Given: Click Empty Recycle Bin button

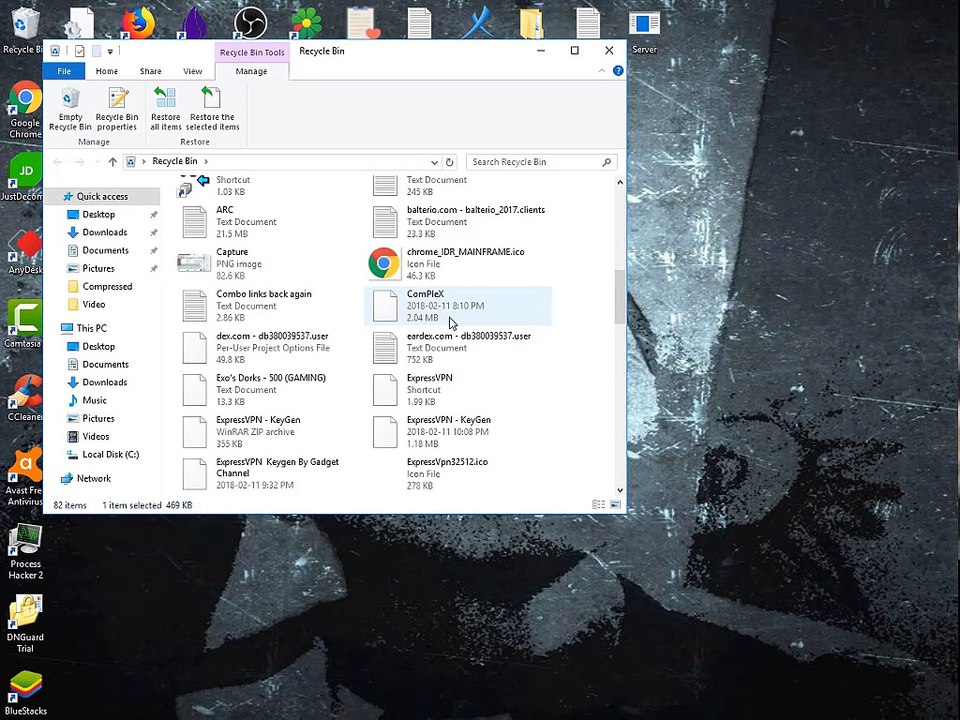Looking at the screenshot, I should click(x=70, y=110).
